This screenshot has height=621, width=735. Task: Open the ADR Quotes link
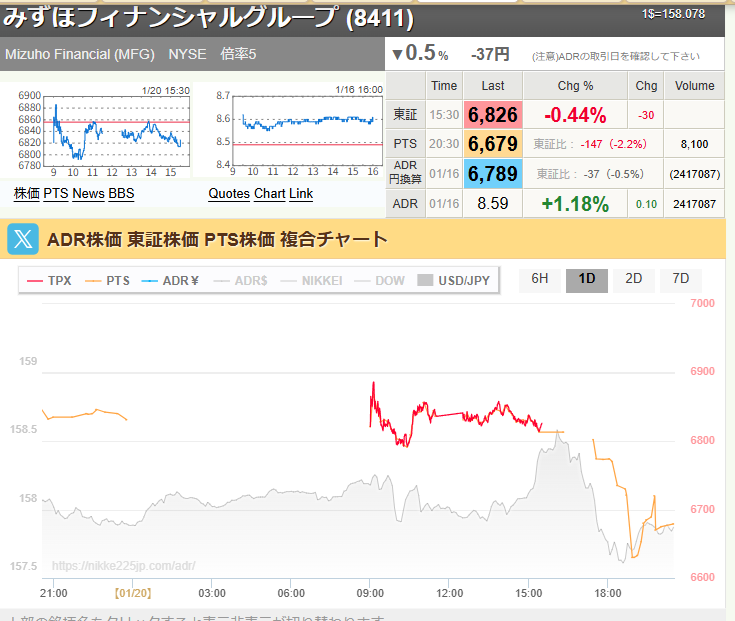229,193
